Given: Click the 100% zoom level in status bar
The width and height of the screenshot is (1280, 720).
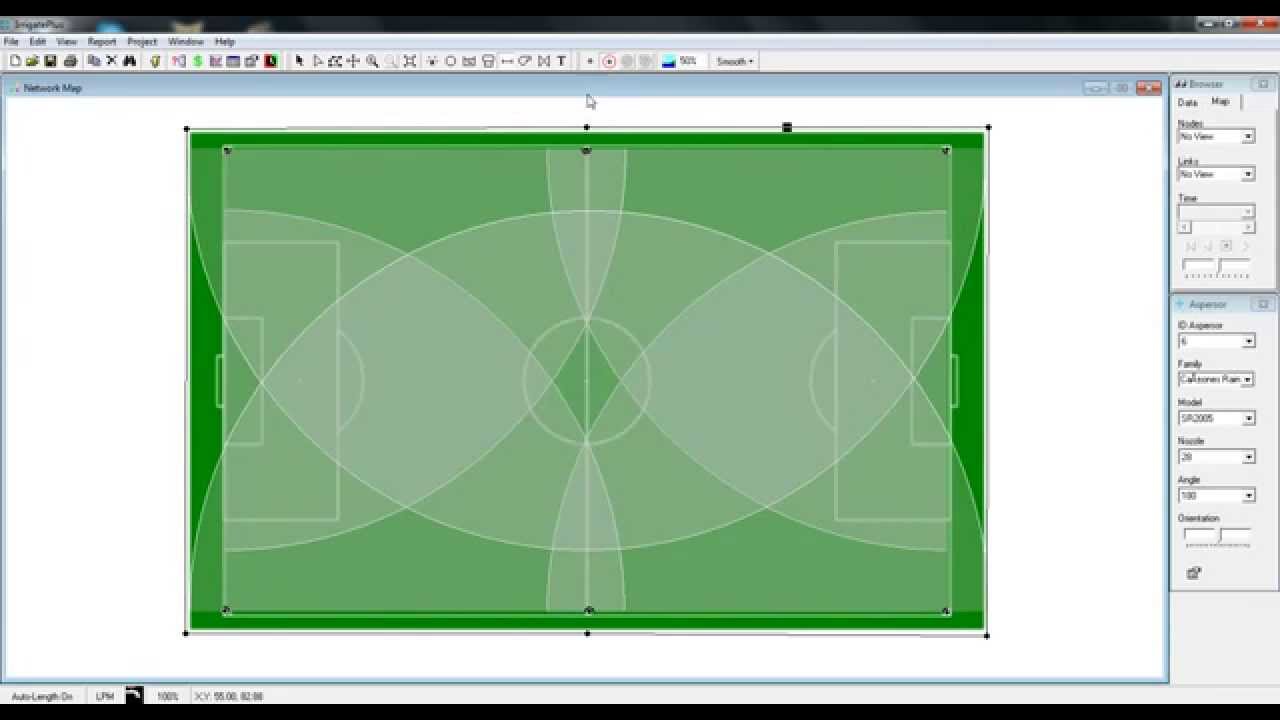Looking at the screenshot, I should coord(167,696).
